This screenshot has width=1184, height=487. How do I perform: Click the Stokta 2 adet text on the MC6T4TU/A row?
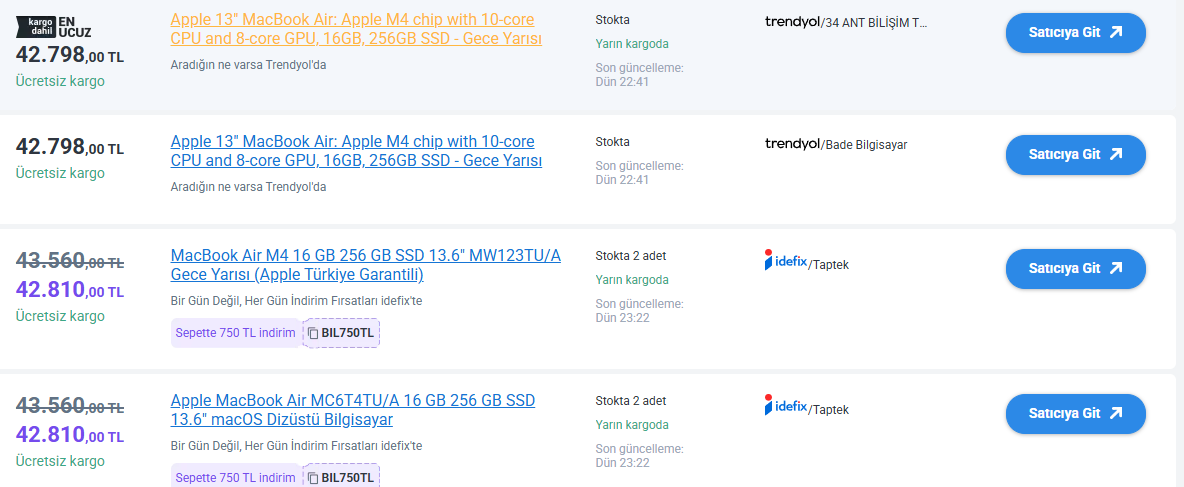(631, 401)
